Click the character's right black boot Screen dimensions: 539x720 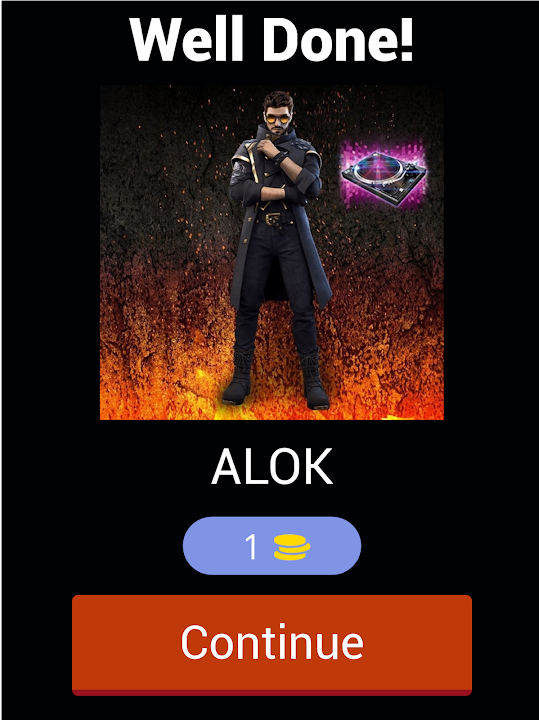[315, 380]
